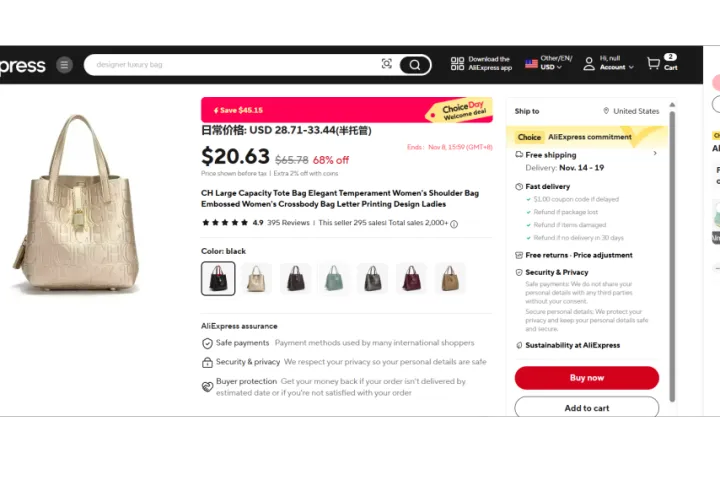Screen dimensions: 720x480
Task: Select the black bag color option
Action: [218, 278]
